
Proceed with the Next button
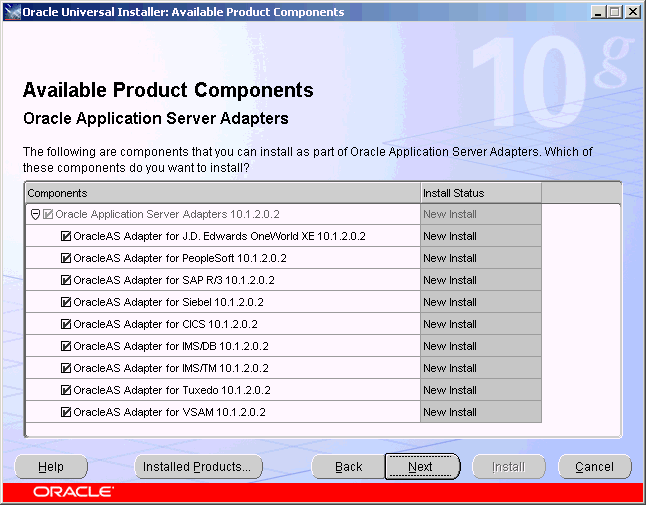(422, 467)
